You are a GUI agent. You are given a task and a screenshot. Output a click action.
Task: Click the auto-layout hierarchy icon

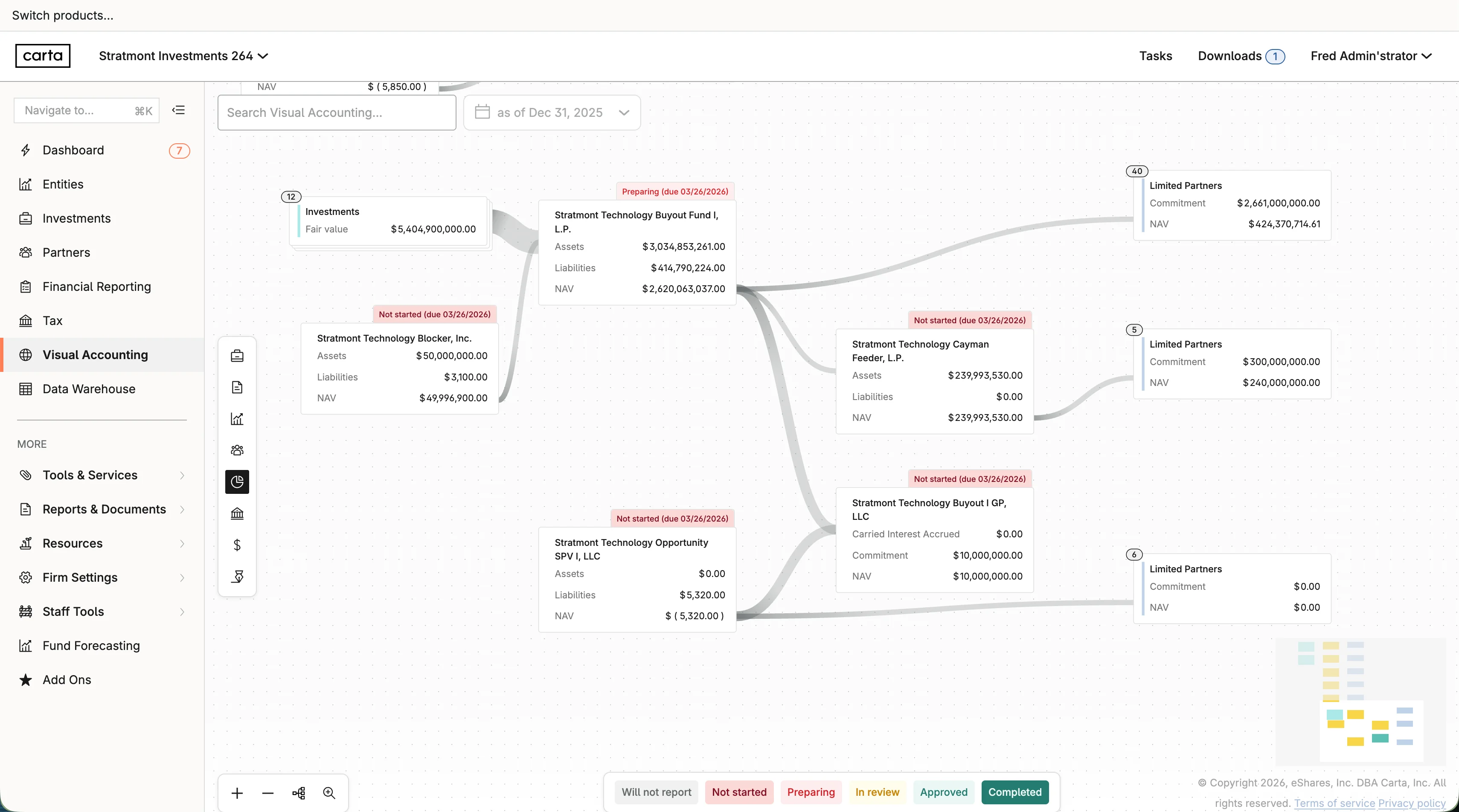pos(299,793)
